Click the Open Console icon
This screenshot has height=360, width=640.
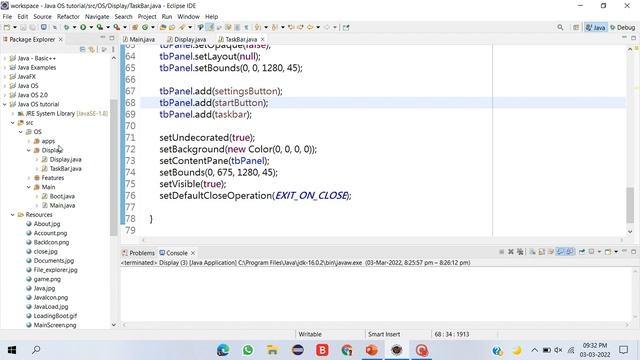coord(608,252)
